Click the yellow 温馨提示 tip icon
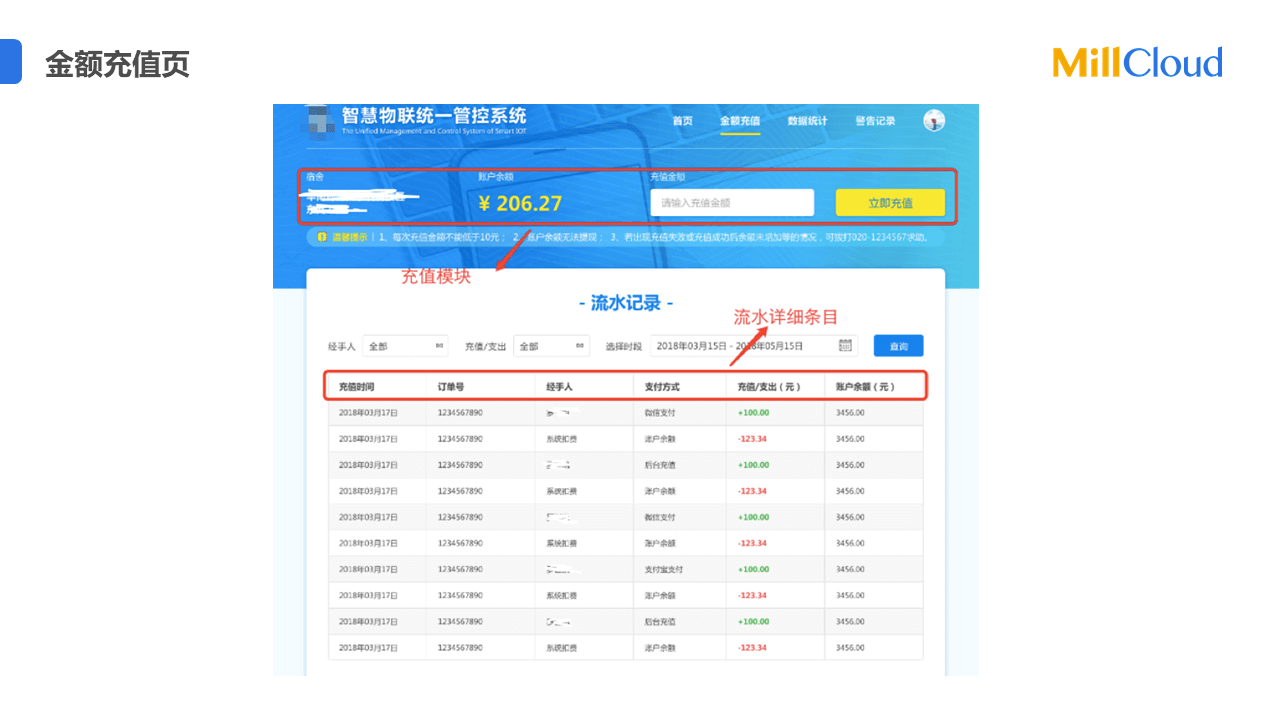The width and height of the screenshot is (1280, 720). (321, 237)
